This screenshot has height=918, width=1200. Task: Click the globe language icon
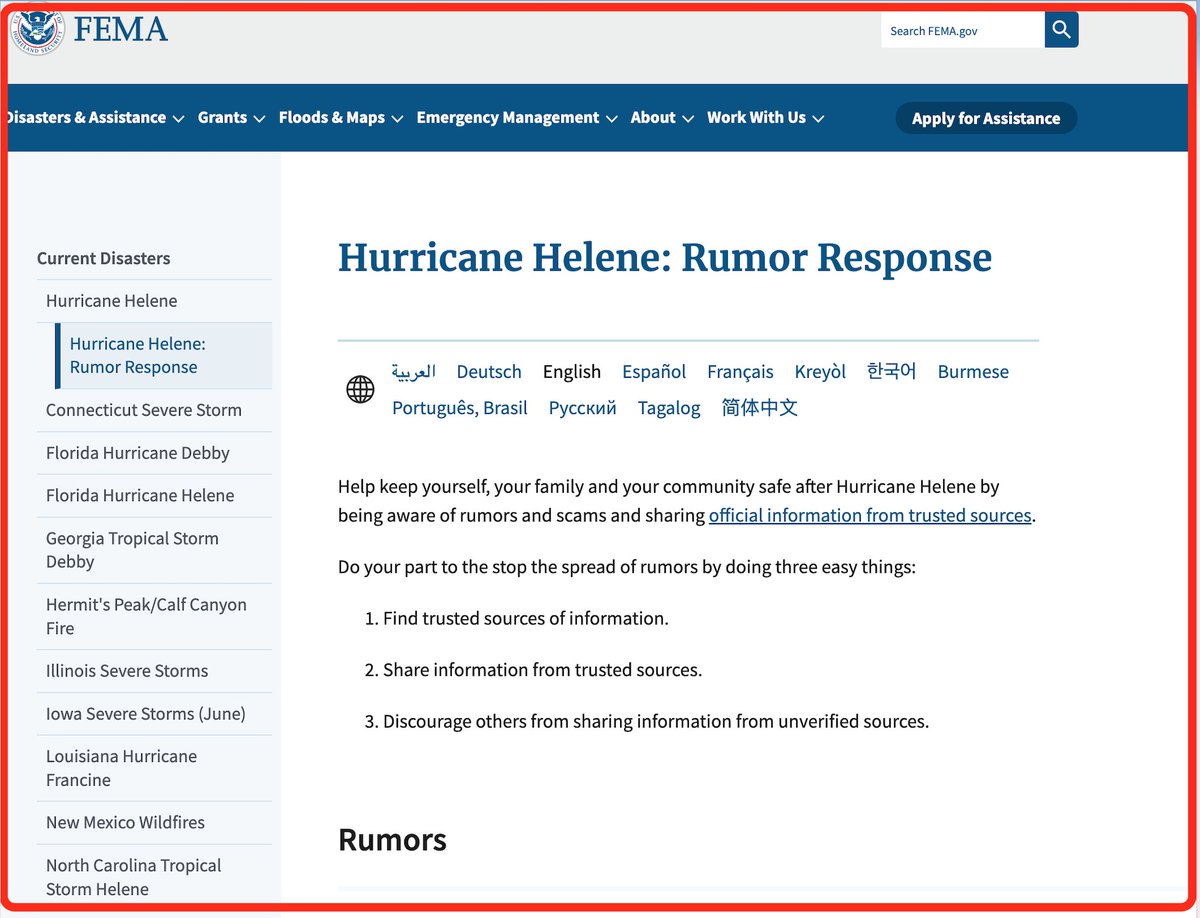pyautogui.click(x=359, y=389)
